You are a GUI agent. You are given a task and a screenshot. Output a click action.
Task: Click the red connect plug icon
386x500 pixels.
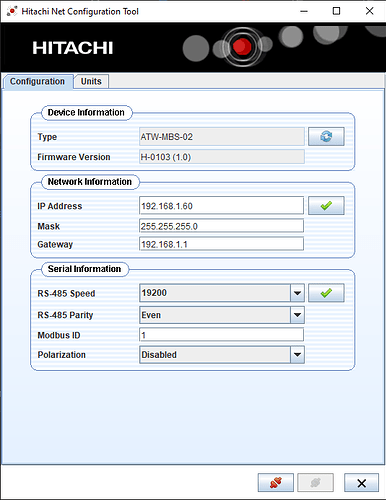pos(276,482)
